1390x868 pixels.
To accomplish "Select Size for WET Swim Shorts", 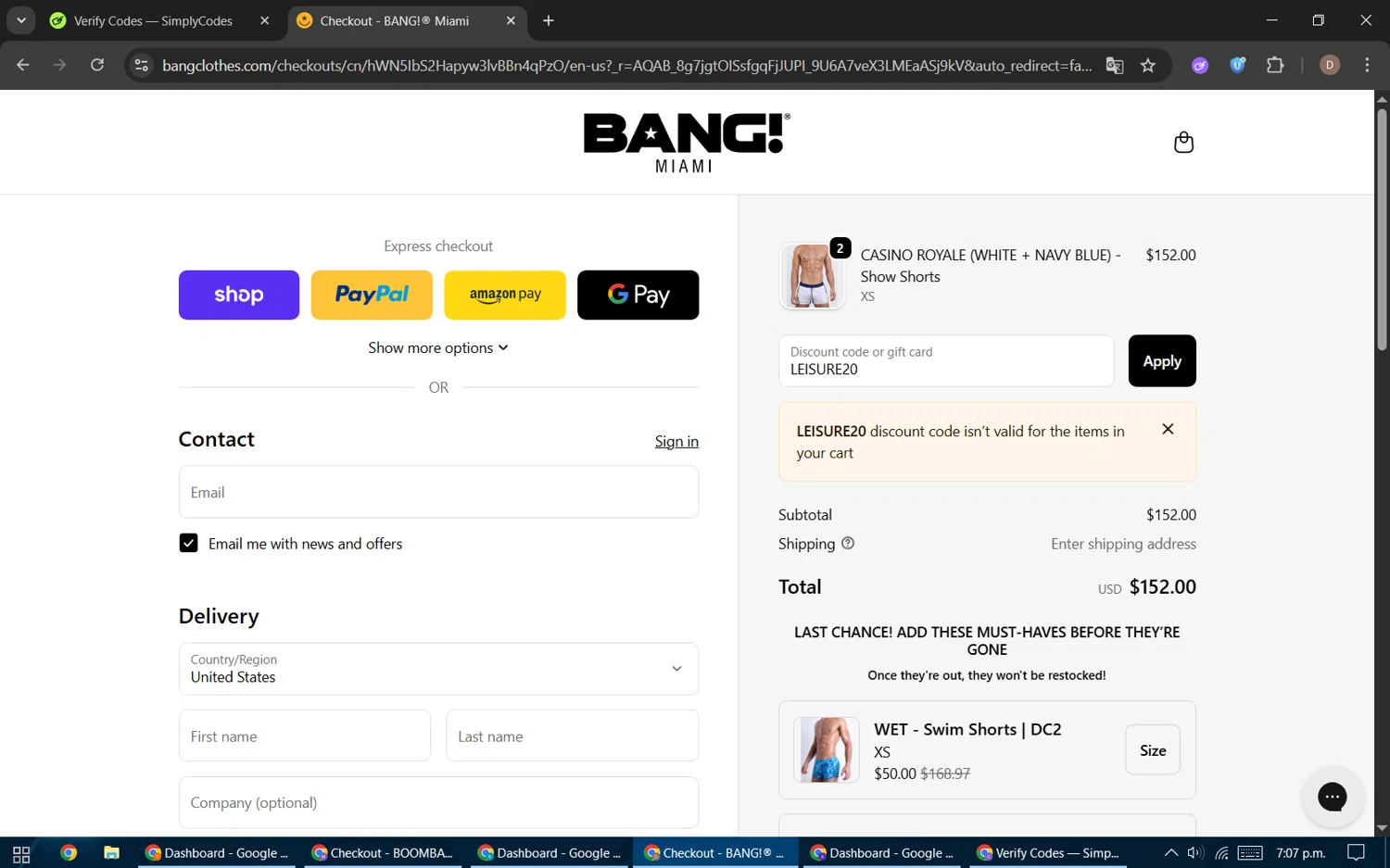I will (x=1153, y=749).
